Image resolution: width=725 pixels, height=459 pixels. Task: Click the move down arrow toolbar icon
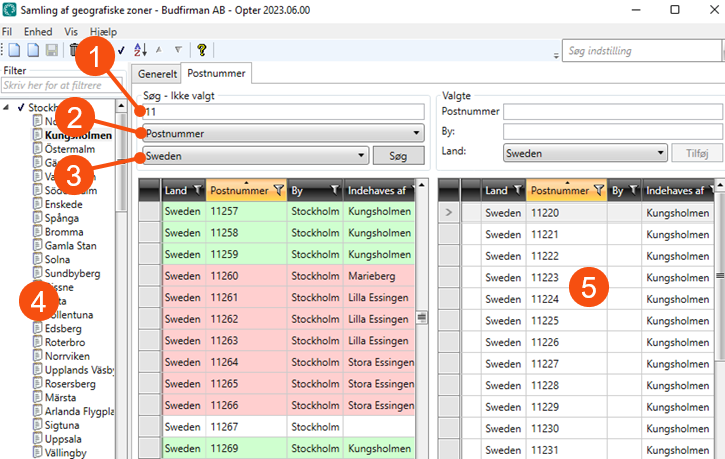[178, 49]
